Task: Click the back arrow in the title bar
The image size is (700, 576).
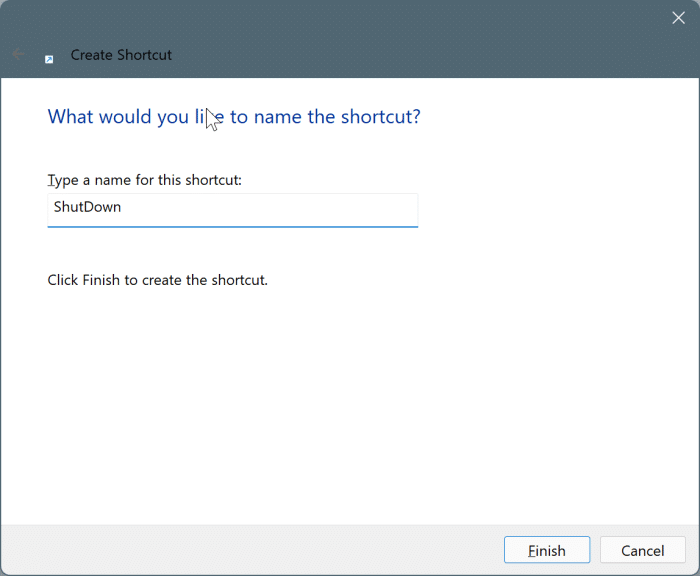Action: click(18, 55)
